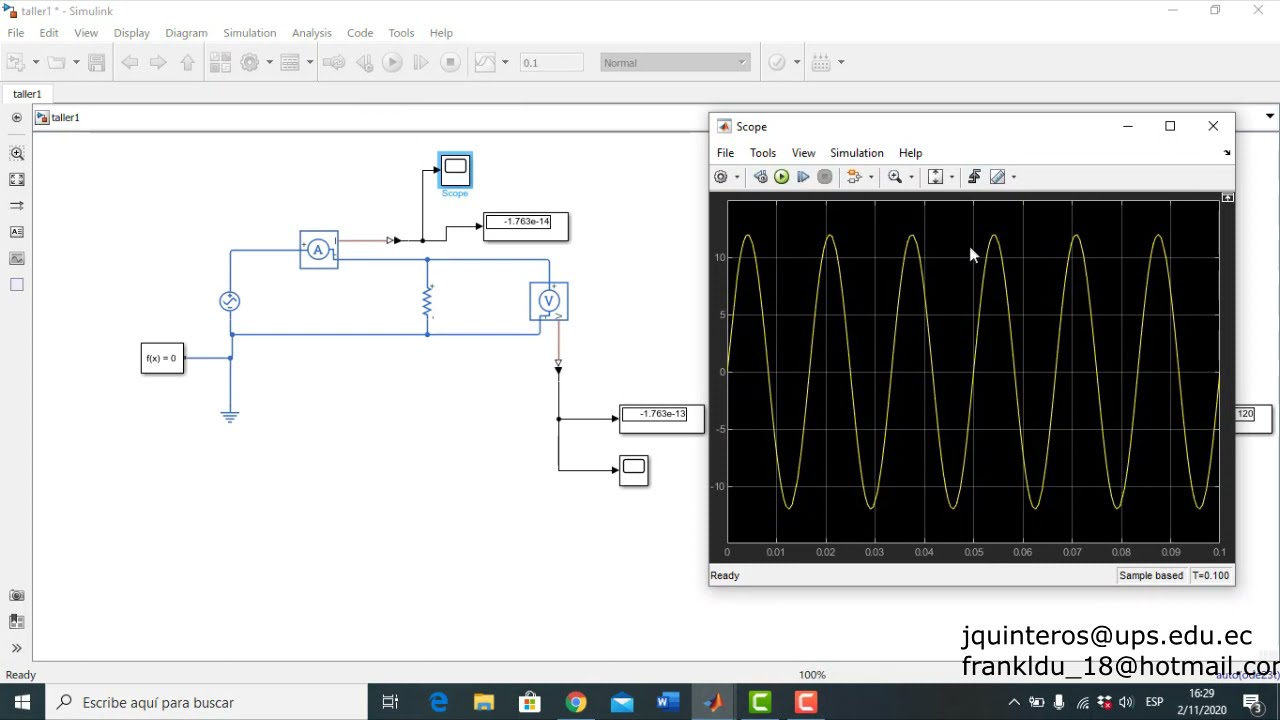Click Run button in Simulink toolbar
Viewport: 1280px width, 720px height.
click(392, 63)
